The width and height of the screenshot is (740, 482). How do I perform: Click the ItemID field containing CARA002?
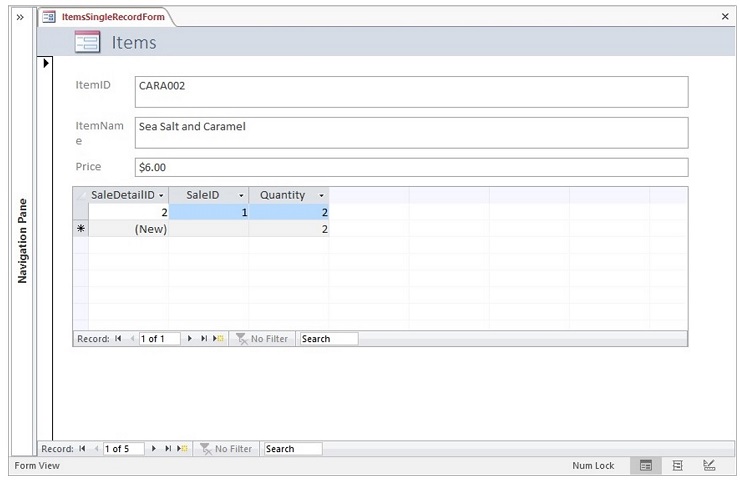[x=411, y=91]
